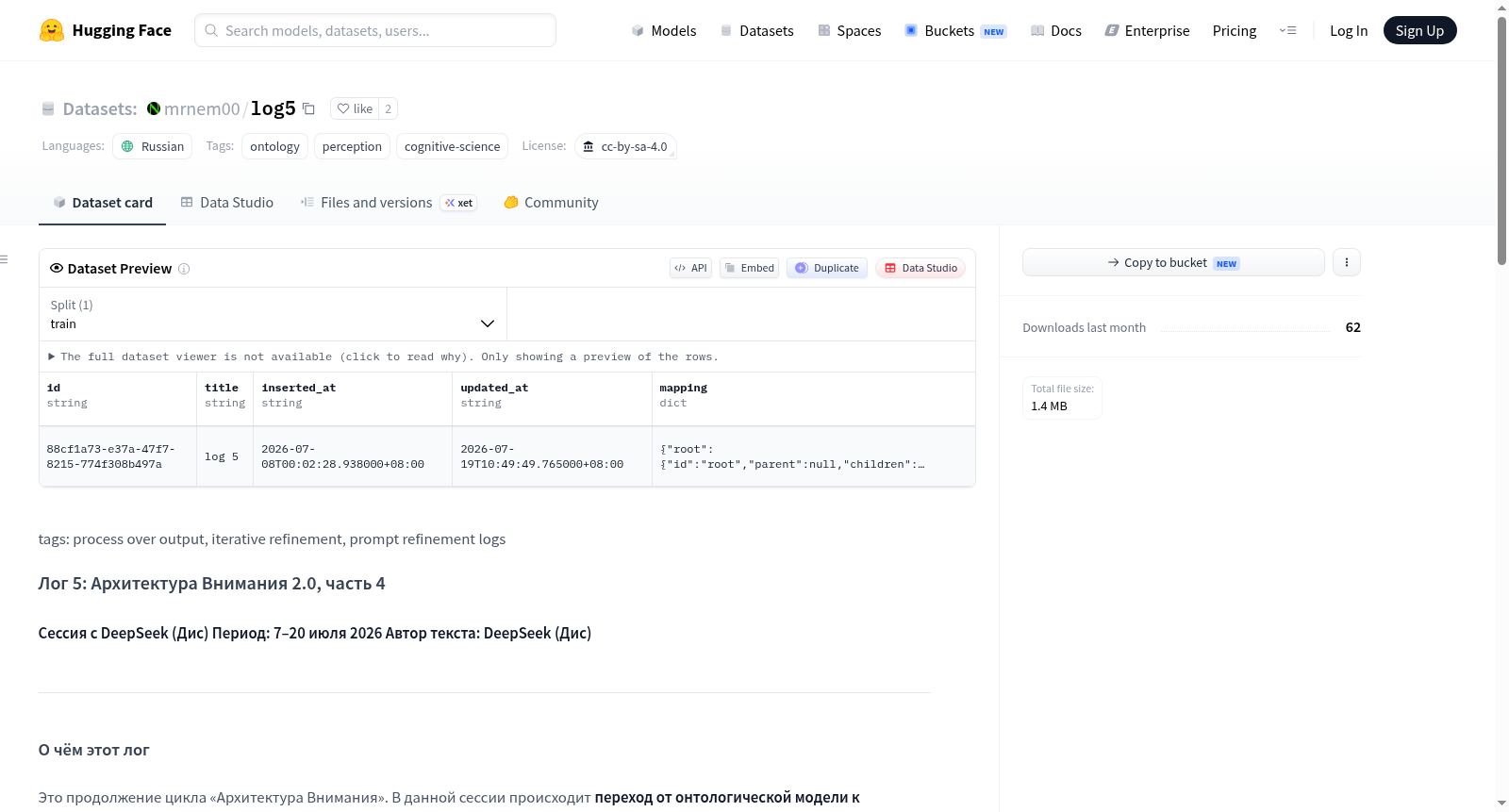Click the Datasets: breadcrumb link
Viewport: 1509px width, 812px height.
tap(100, 108)
